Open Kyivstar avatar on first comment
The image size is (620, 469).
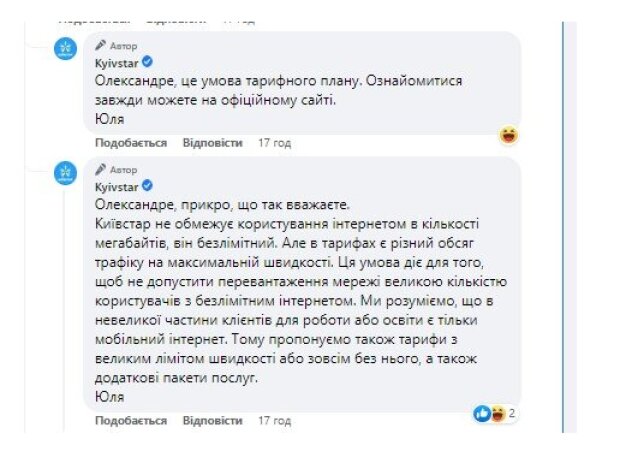[66, 49]
